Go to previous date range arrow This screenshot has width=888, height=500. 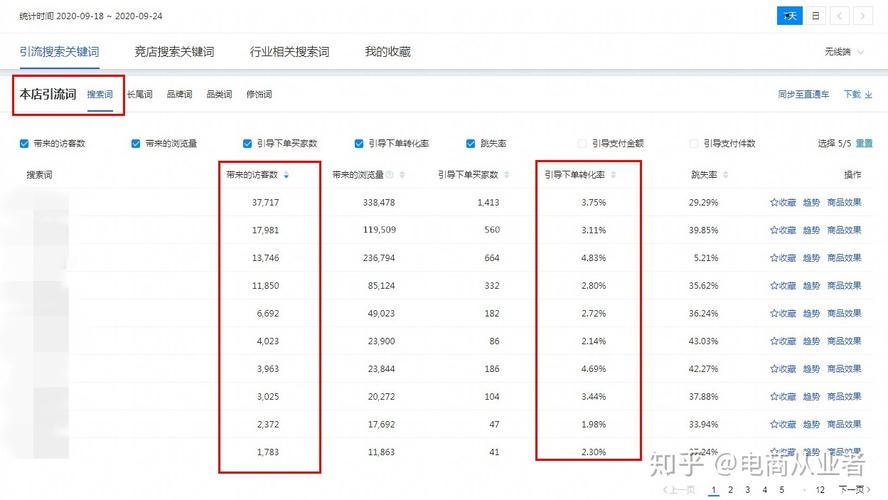click(x=839, y=16)
